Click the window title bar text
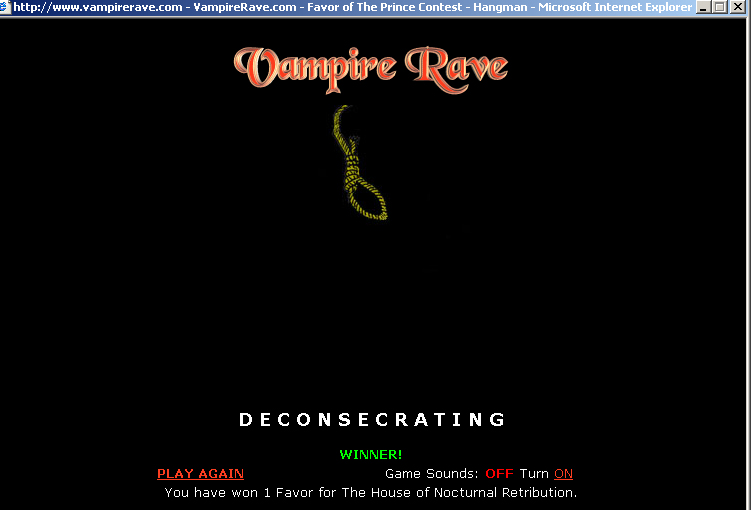The image size is (751, 510). point(353,7)
